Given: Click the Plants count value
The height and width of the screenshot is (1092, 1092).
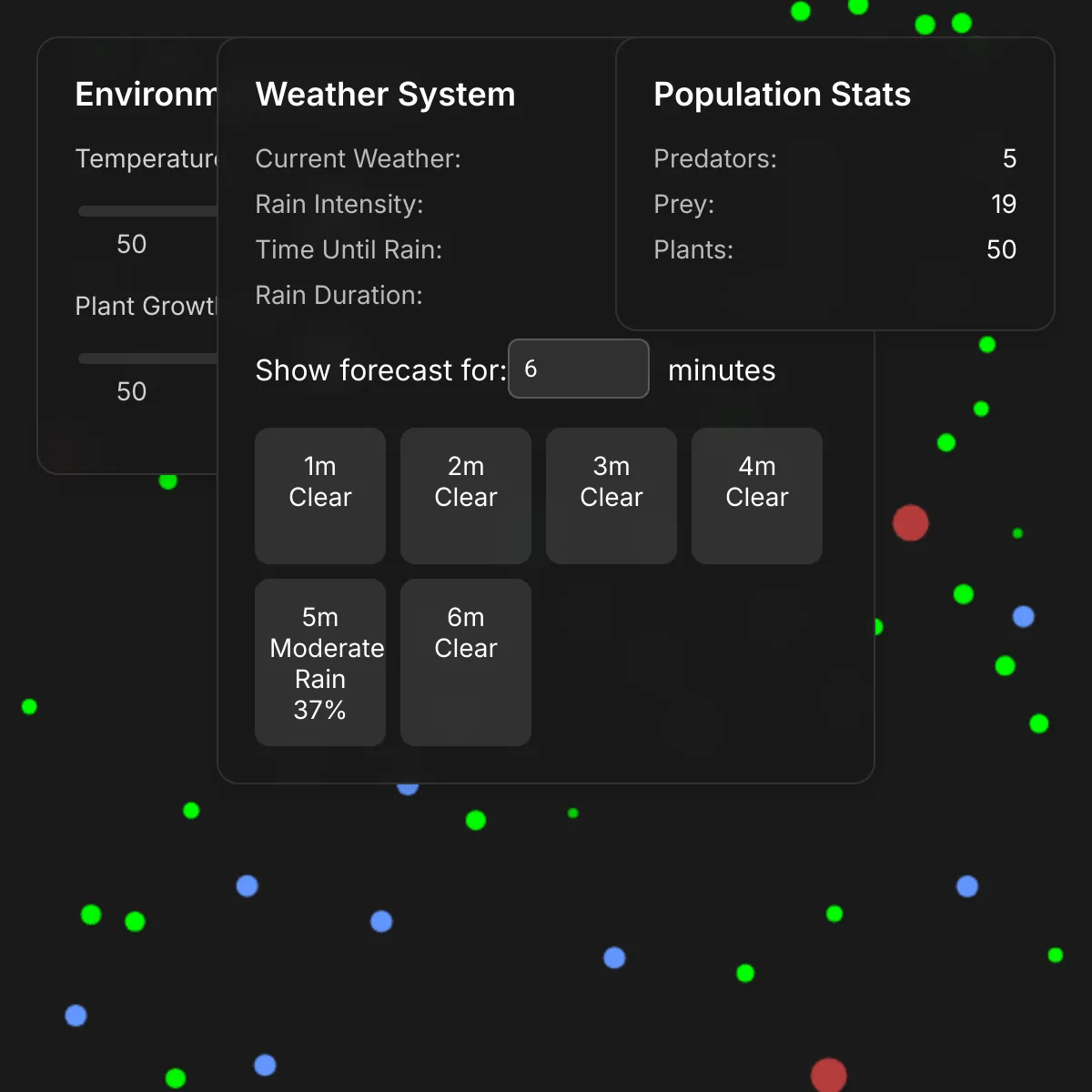Looking at the screenshot, I should 1002,249.
